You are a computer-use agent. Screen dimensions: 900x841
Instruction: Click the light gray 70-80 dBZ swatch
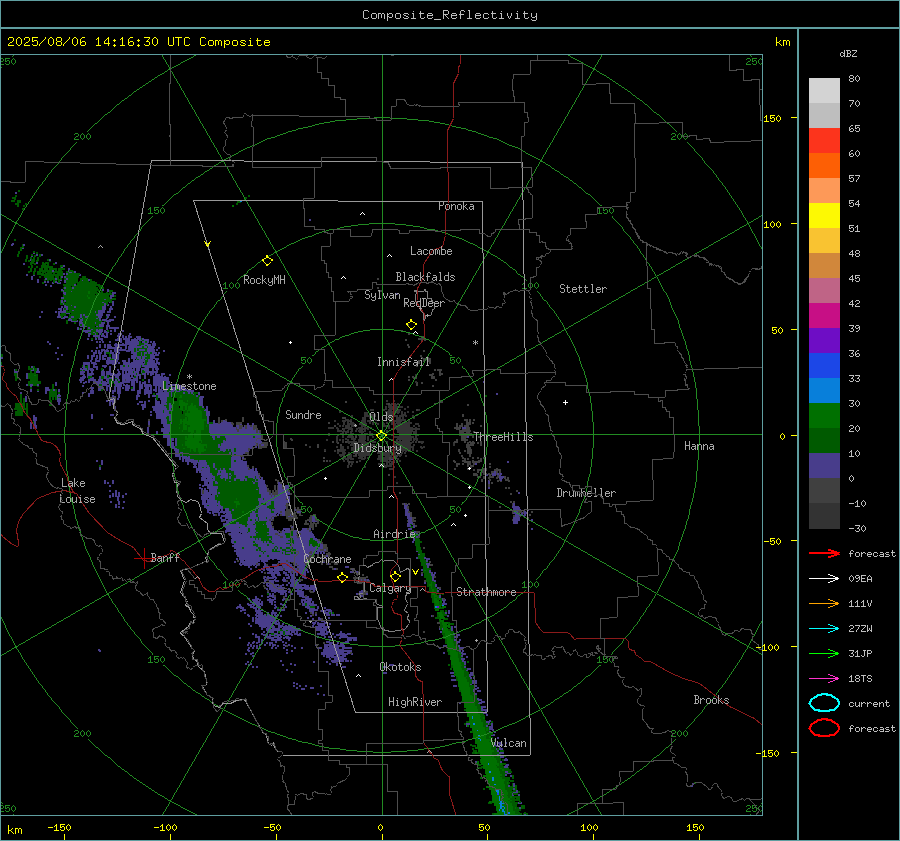[x=824, y=90]
